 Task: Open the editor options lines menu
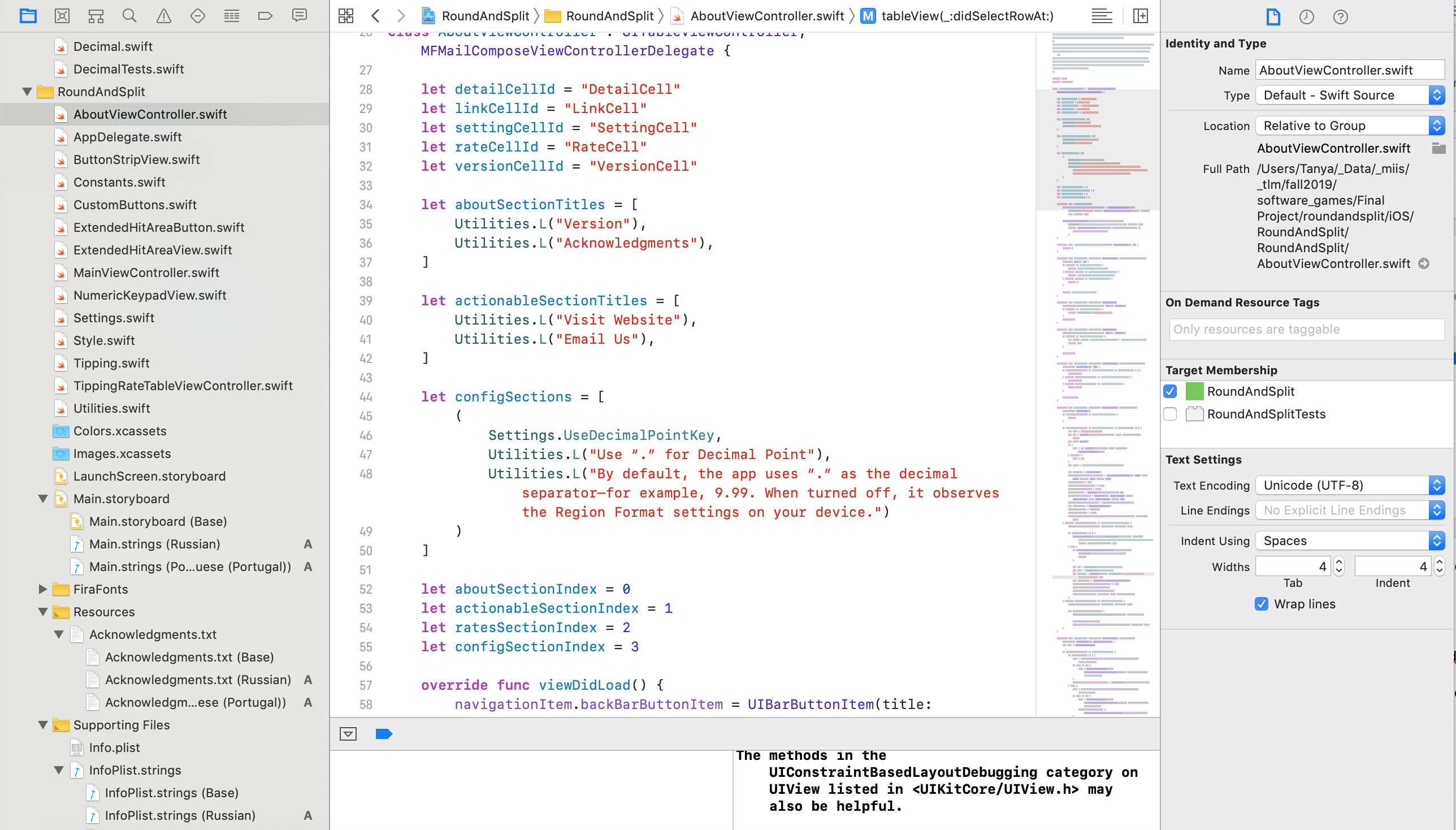[1102, 16]
